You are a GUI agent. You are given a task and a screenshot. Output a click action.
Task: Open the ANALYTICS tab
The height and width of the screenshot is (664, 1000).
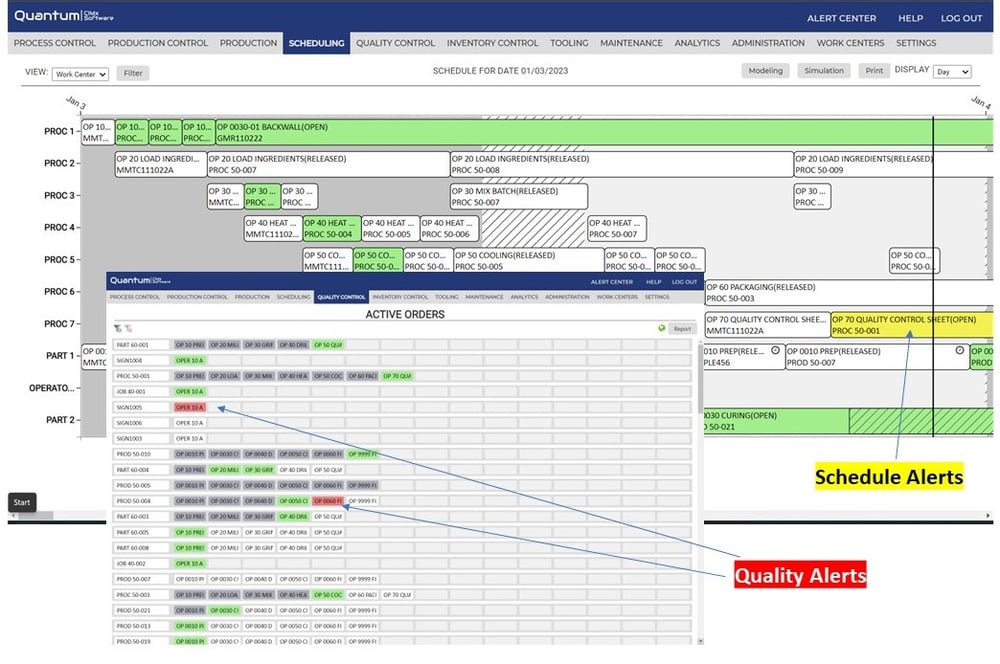point(697,43)
